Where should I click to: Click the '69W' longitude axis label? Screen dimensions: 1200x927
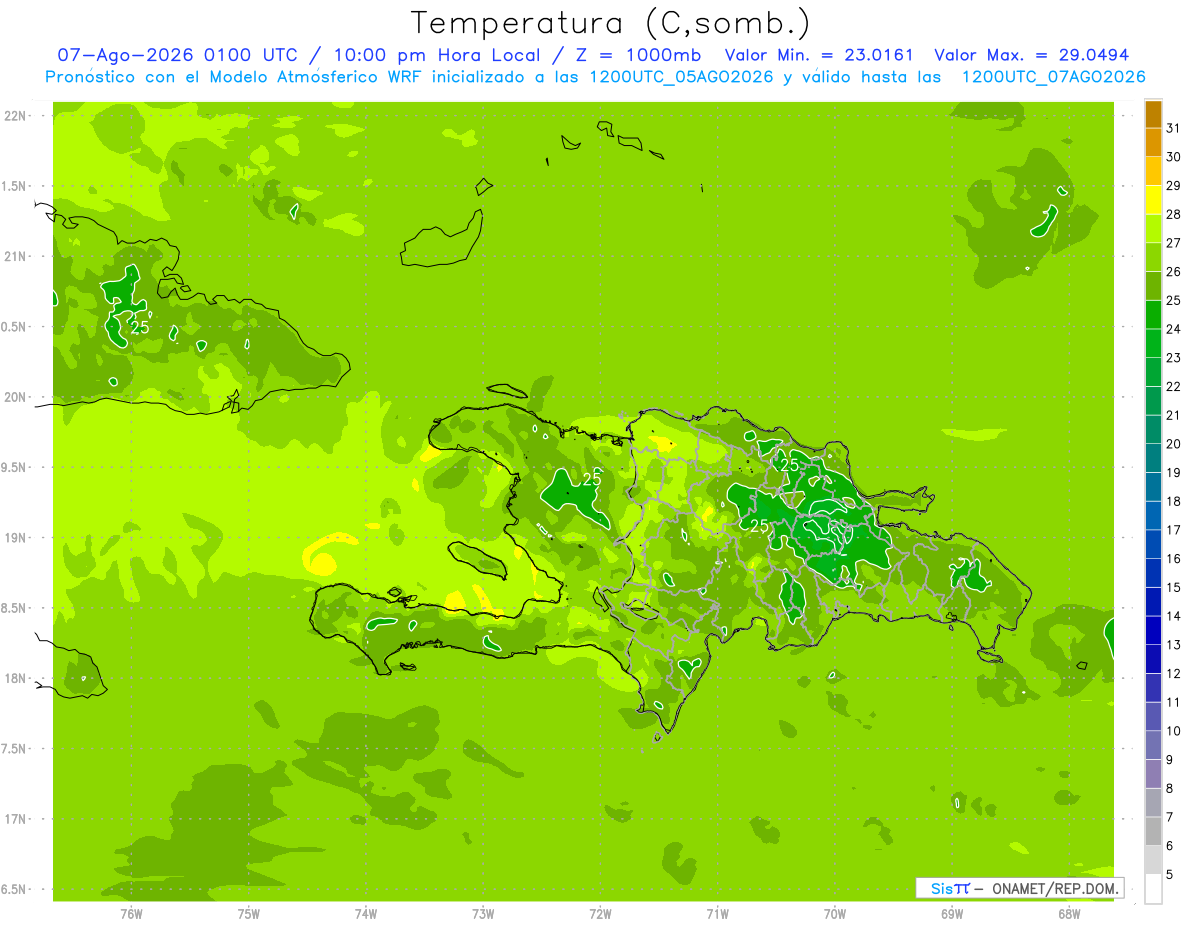pos(952,914)
